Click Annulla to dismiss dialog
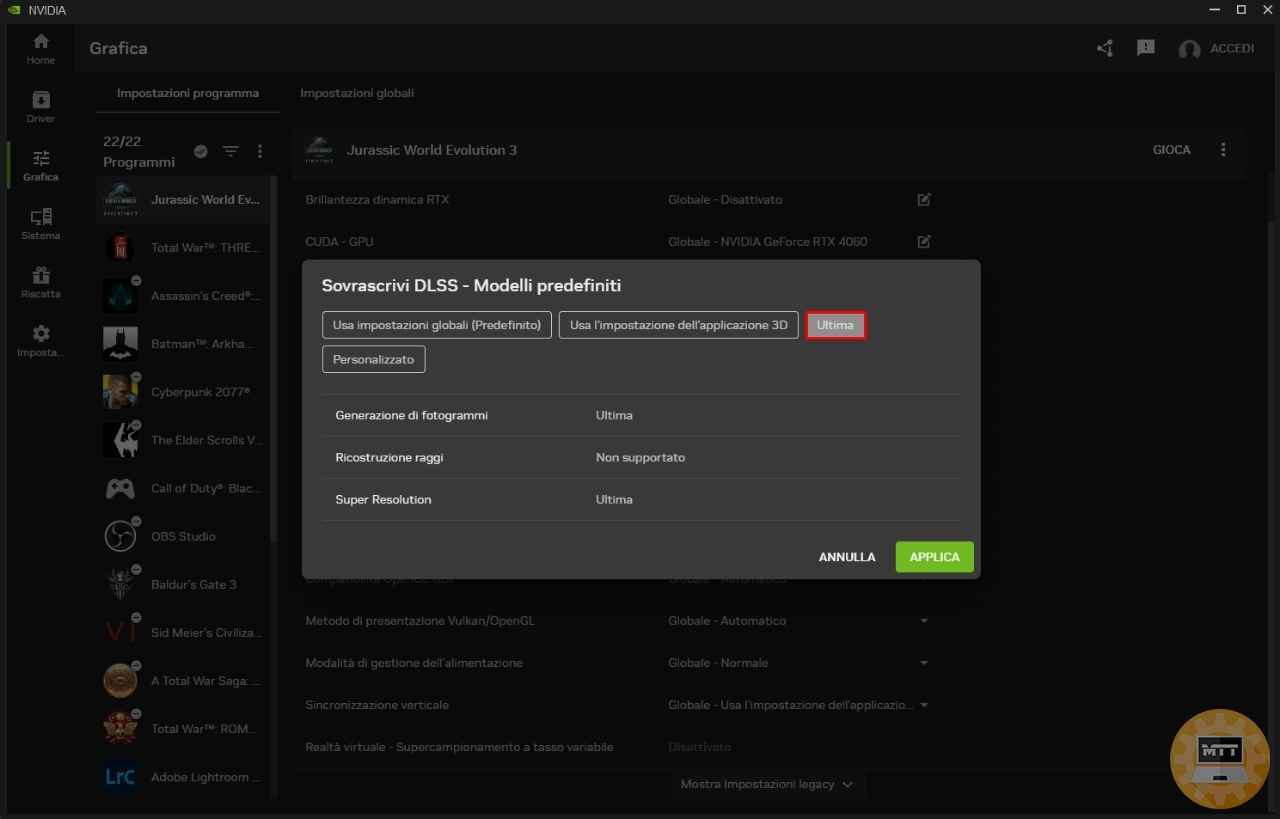Screen dimensions: 1280x819 click(x=847, y=557)
